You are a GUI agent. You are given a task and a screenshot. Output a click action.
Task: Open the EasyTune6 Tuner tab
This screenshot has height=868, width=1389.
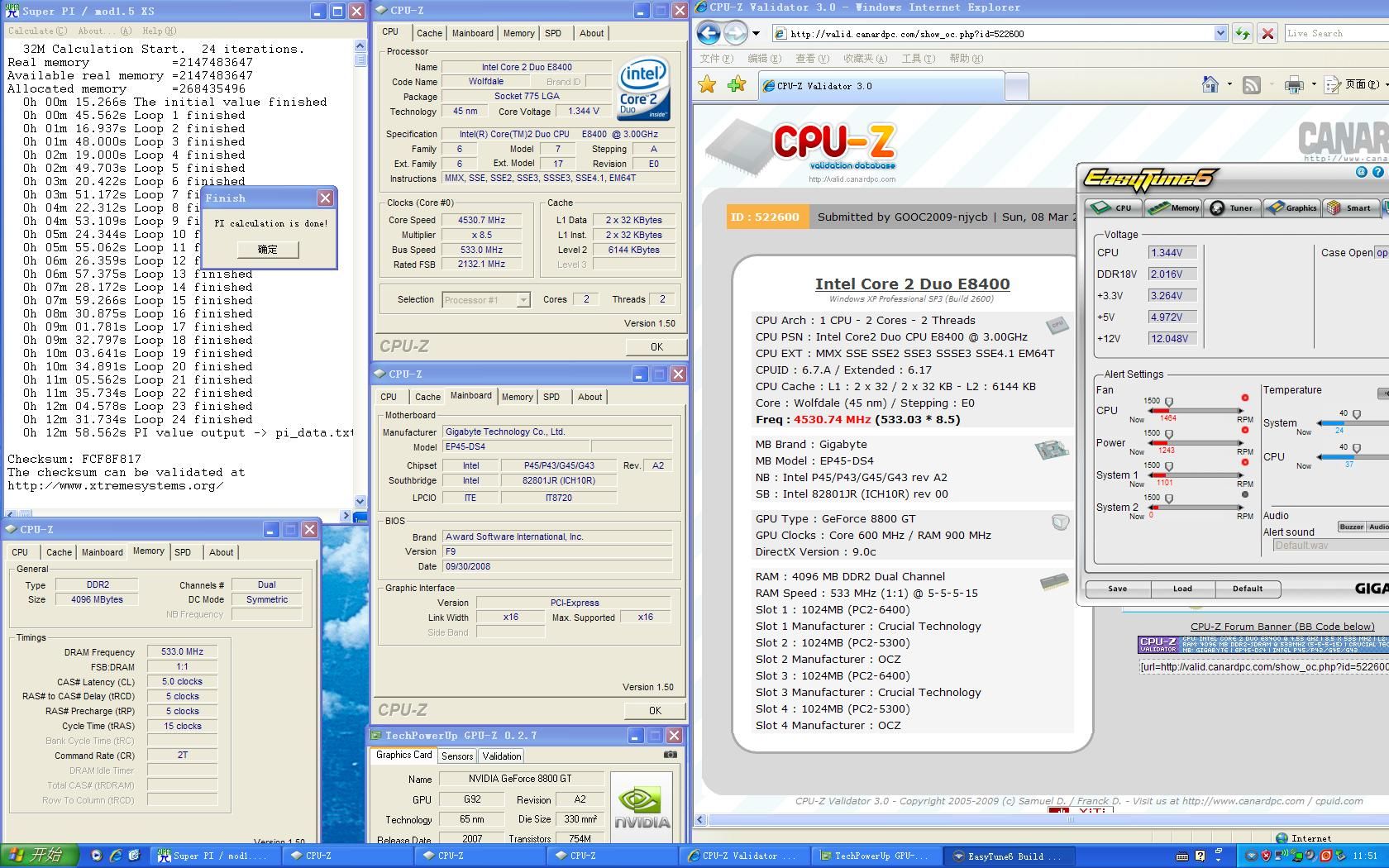1232,207
